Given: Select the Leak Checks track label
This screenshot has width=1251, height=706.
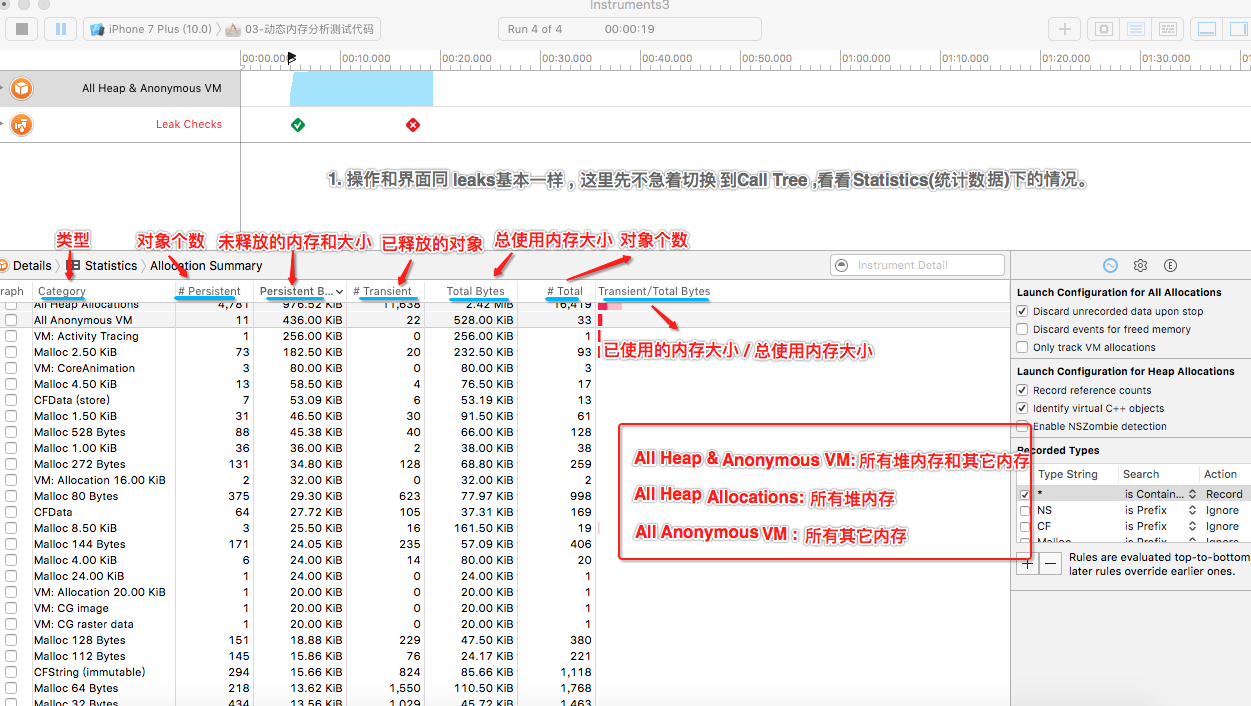Looking at the screenshot, I should pyautogui.click(x=189, y=125).
